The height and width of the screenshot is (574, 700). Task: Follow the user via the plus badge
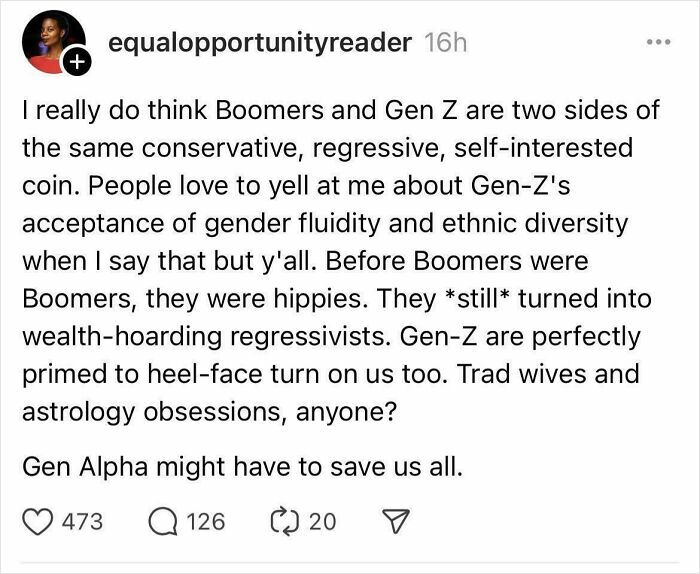[x=77, y=62]
